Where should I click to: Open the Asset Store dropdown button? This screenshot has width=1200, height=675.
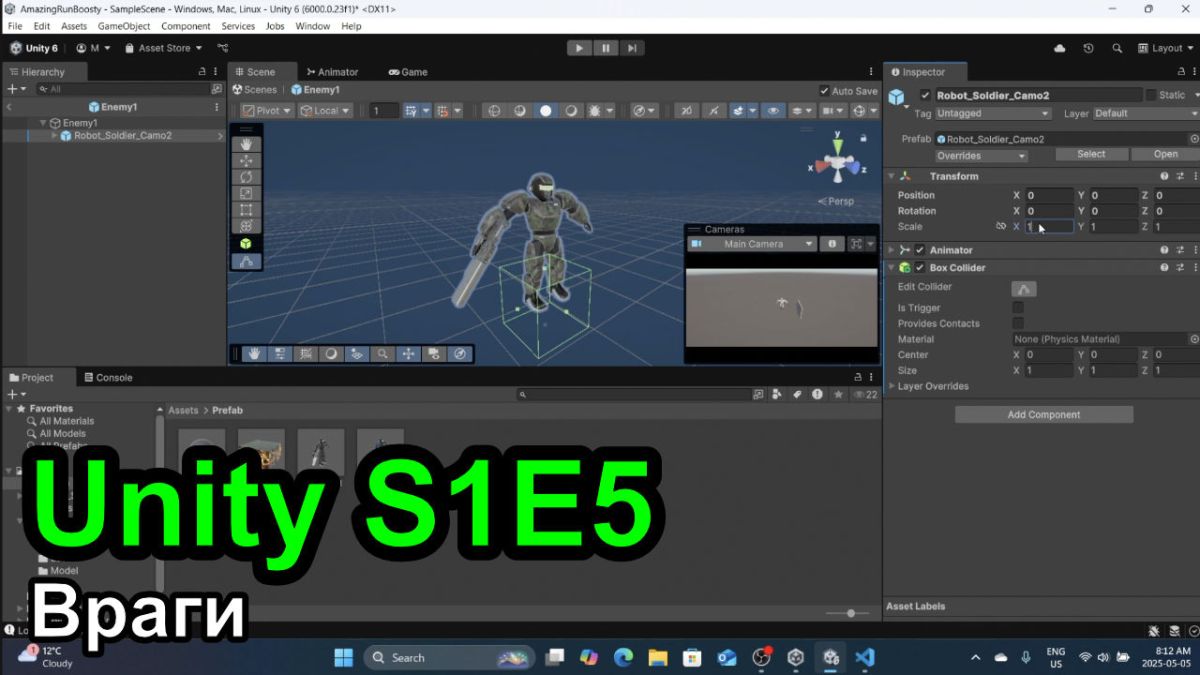[164, 48]
